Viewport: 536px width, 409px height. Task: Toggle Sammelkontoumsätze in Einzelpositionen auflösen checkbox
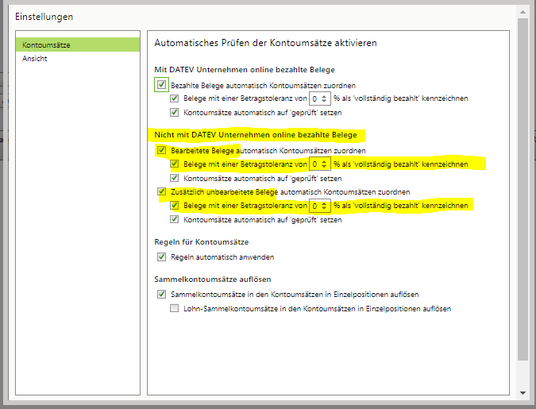click(161, 294)
